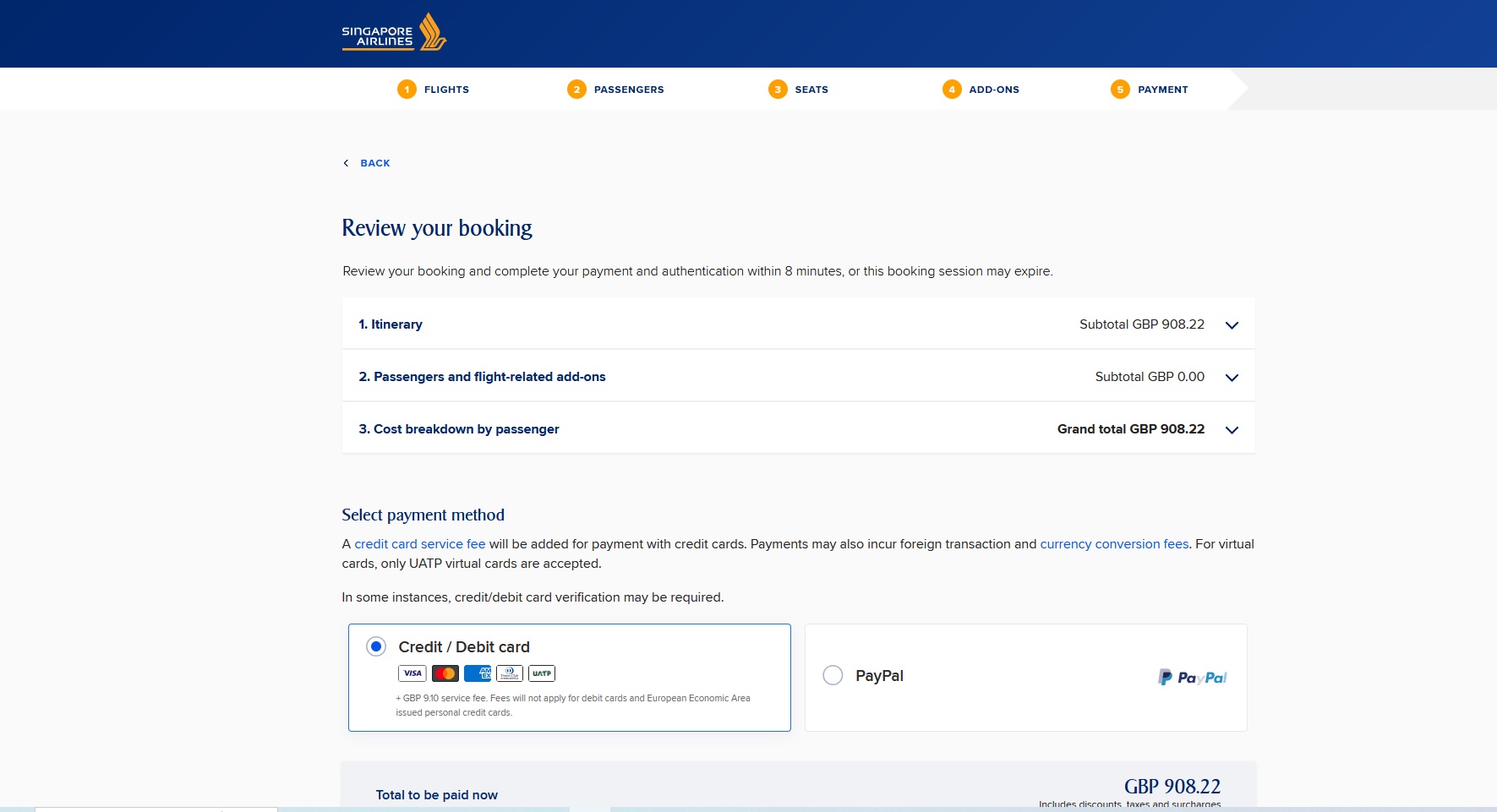Open the currency conversion fees link
The image size is (1497, 812).
tap(1114, 544)
